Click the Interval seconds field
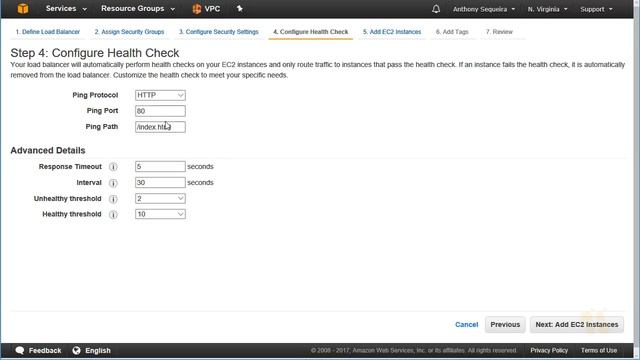This screenshot has height=360, width=640. coord(160,182)
